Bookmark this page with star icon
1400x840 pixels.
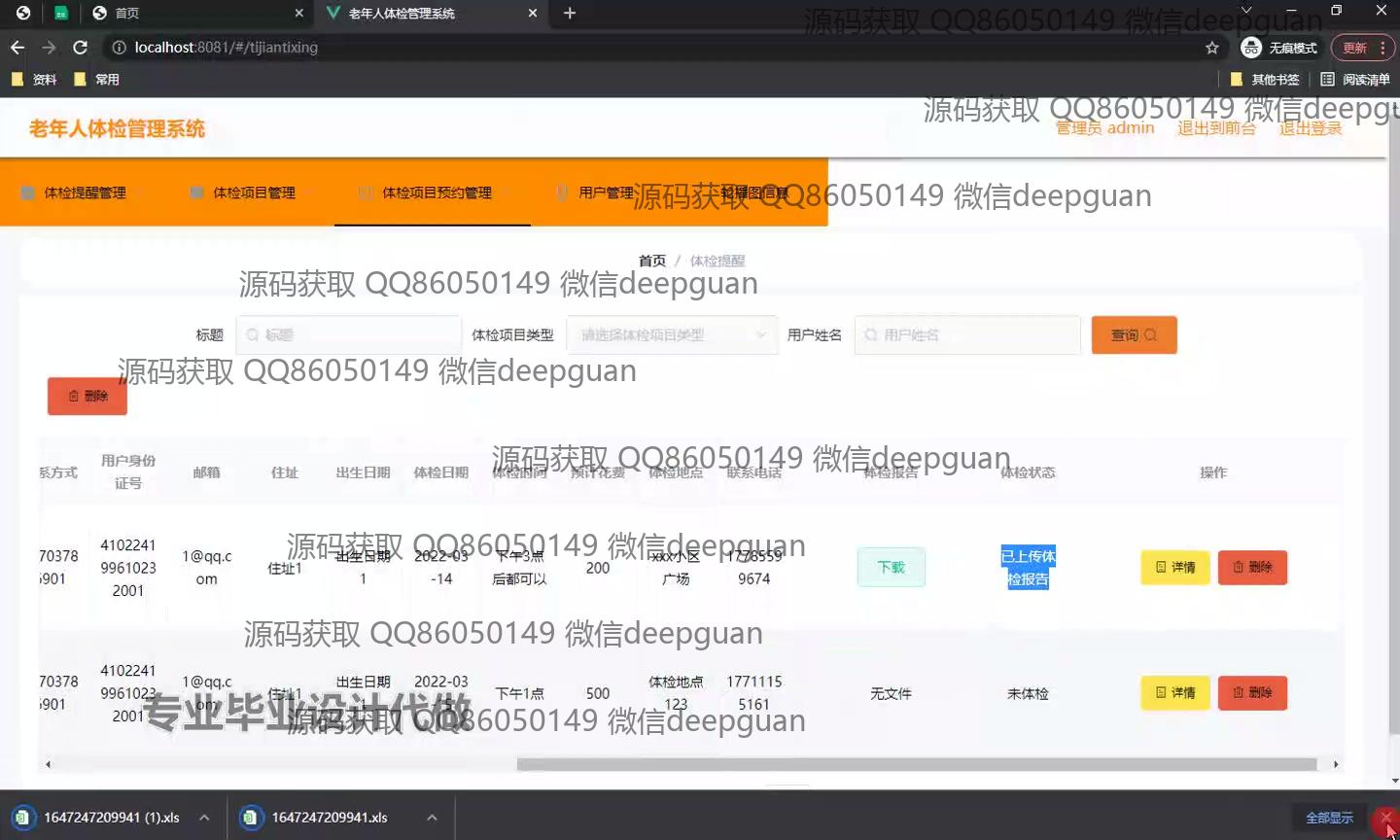point(1211,48)
